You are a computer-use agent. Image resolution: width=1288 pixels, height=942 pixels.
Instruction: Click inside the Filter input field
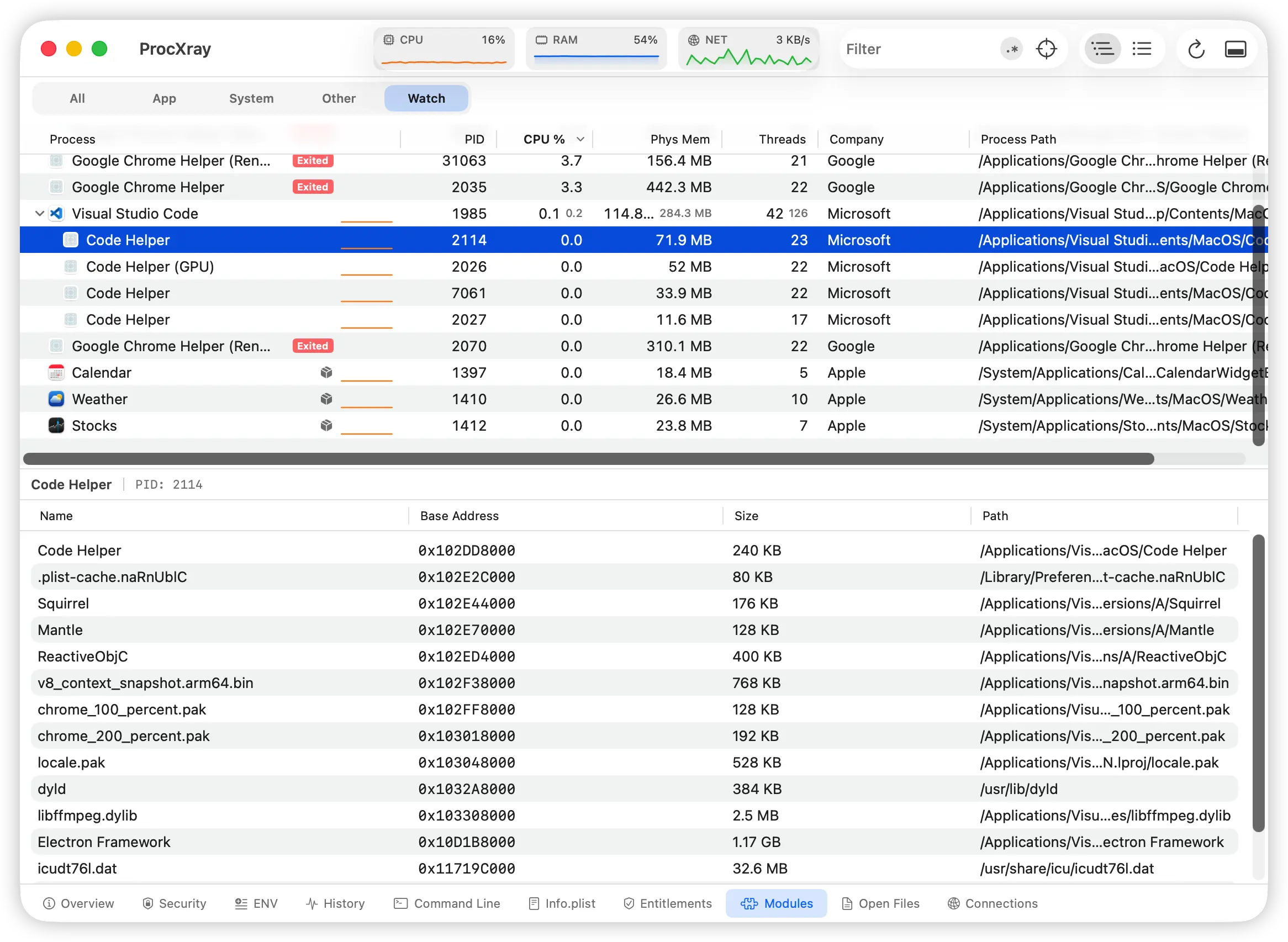(912, 49)
